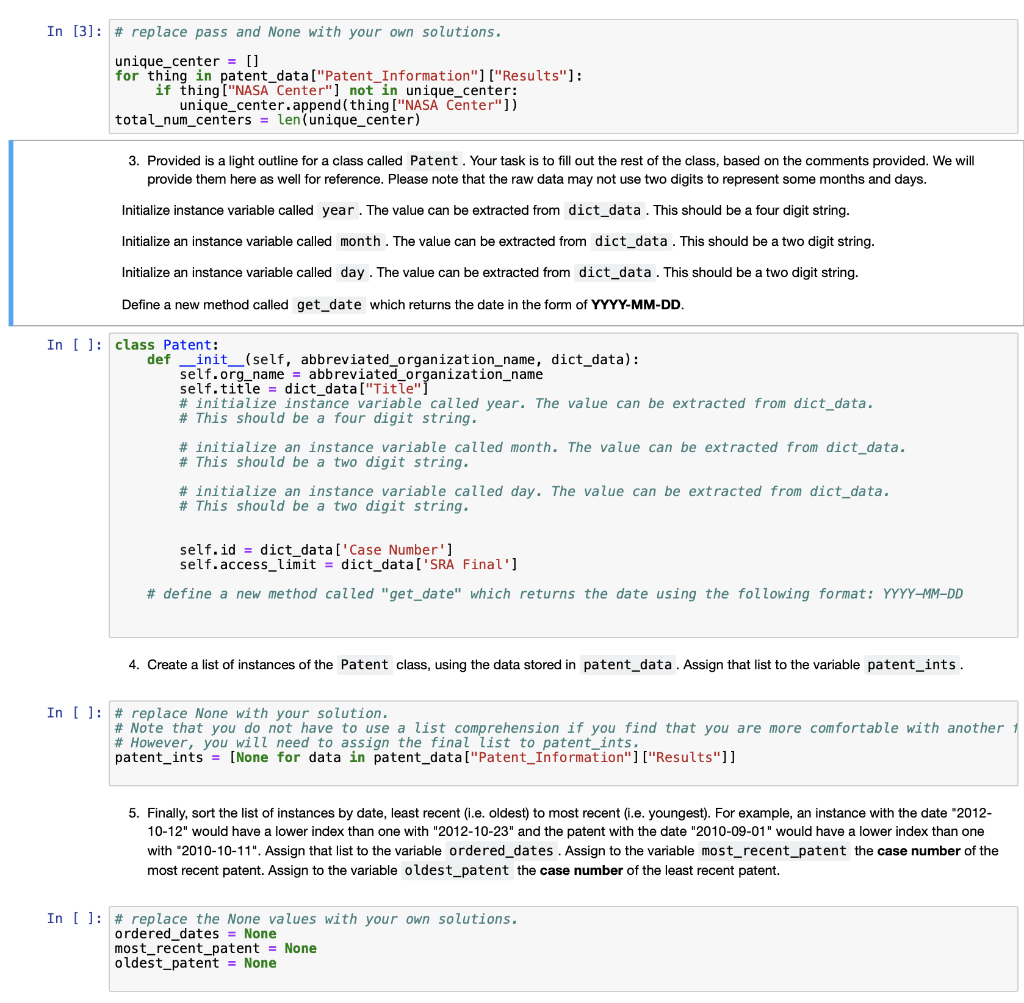Click the inline code 'day' in the instructions

pyautogui.click(x=352, y=272)
